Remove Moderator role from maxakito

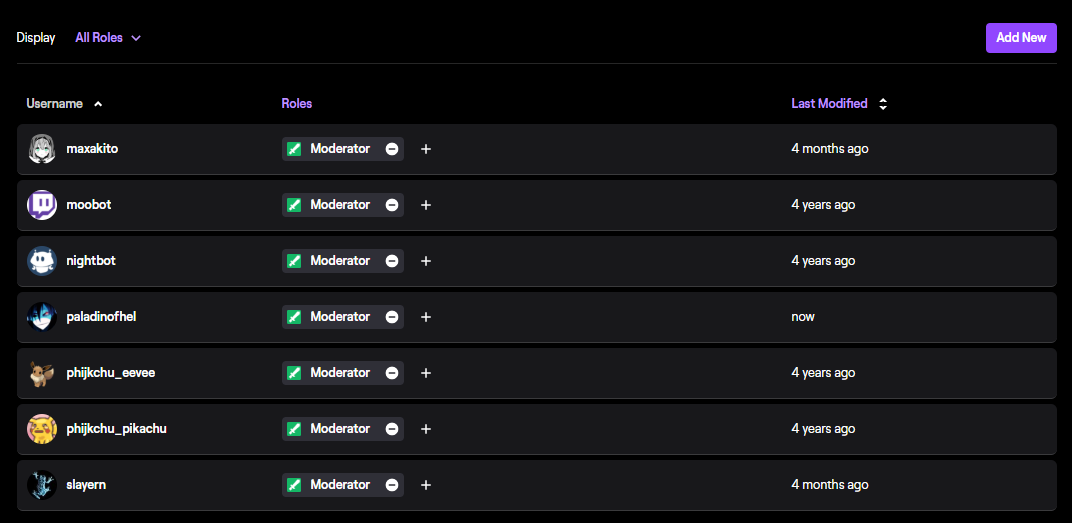392,149
